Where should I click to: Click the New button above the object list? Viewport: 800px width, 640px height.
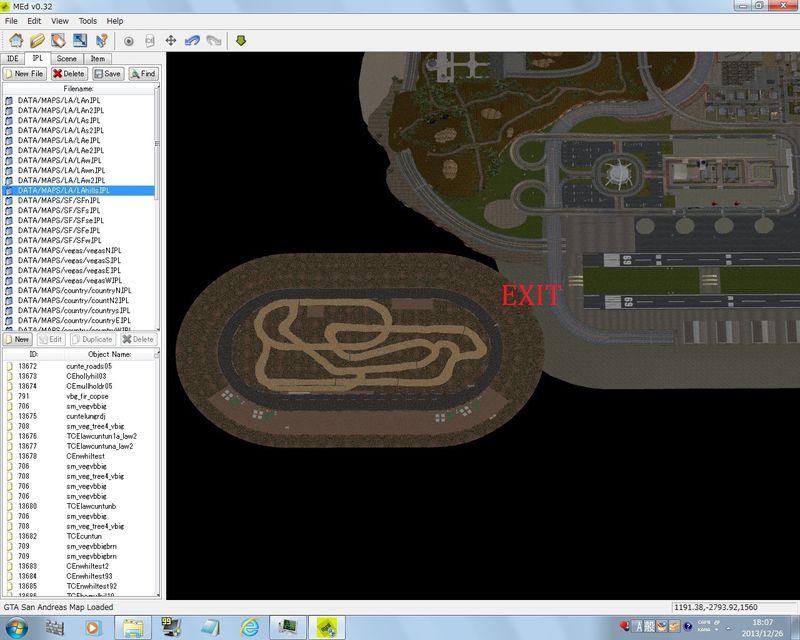[x=18, y=339]
